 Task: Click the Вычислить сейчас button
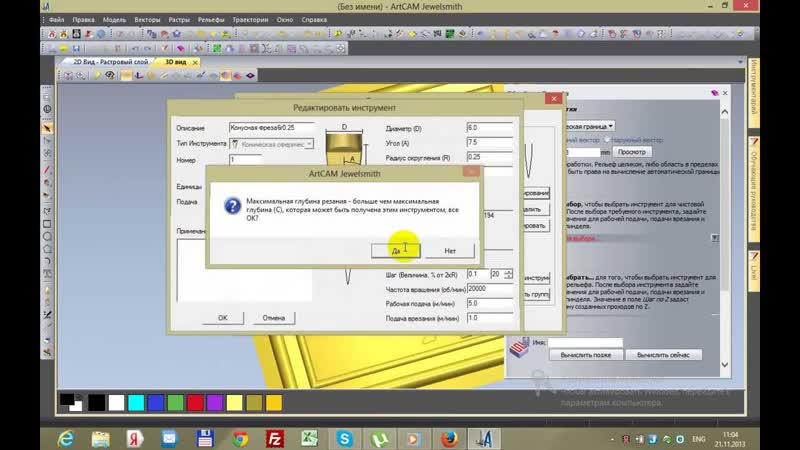click(x=663, y=355)
